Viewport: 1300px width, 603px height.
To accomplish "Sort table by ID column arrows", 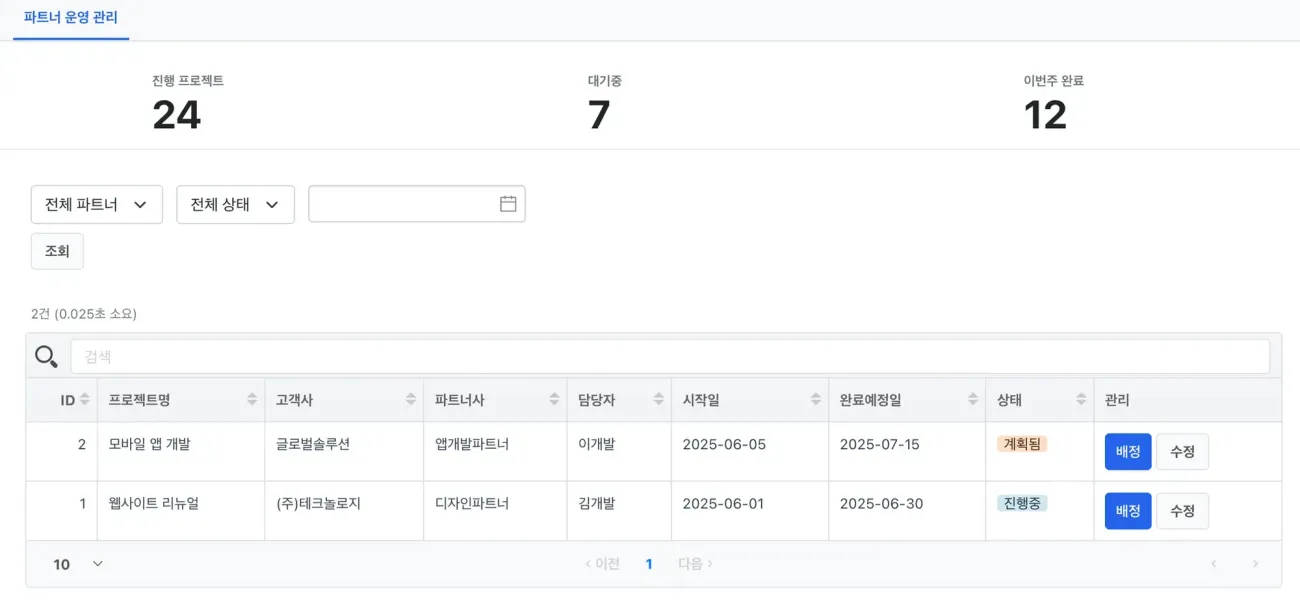I will click(x=85, y=400).
